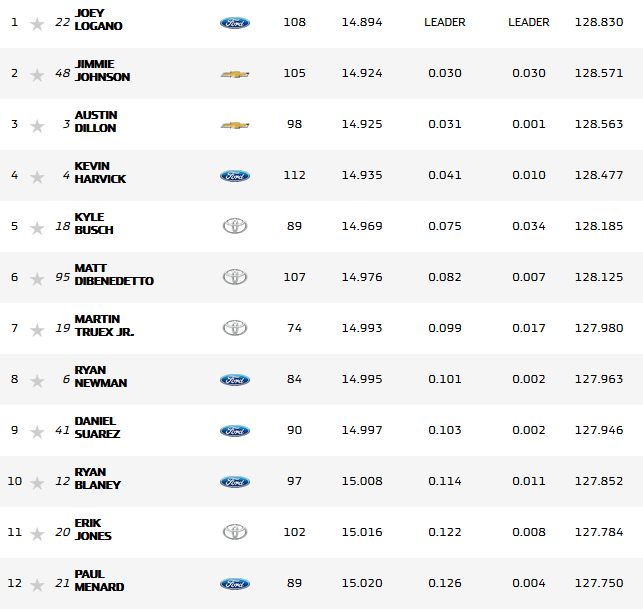643x611 pixels.
Task: Click the Ryan Blaney driver name
Action: tap(97, 478)
